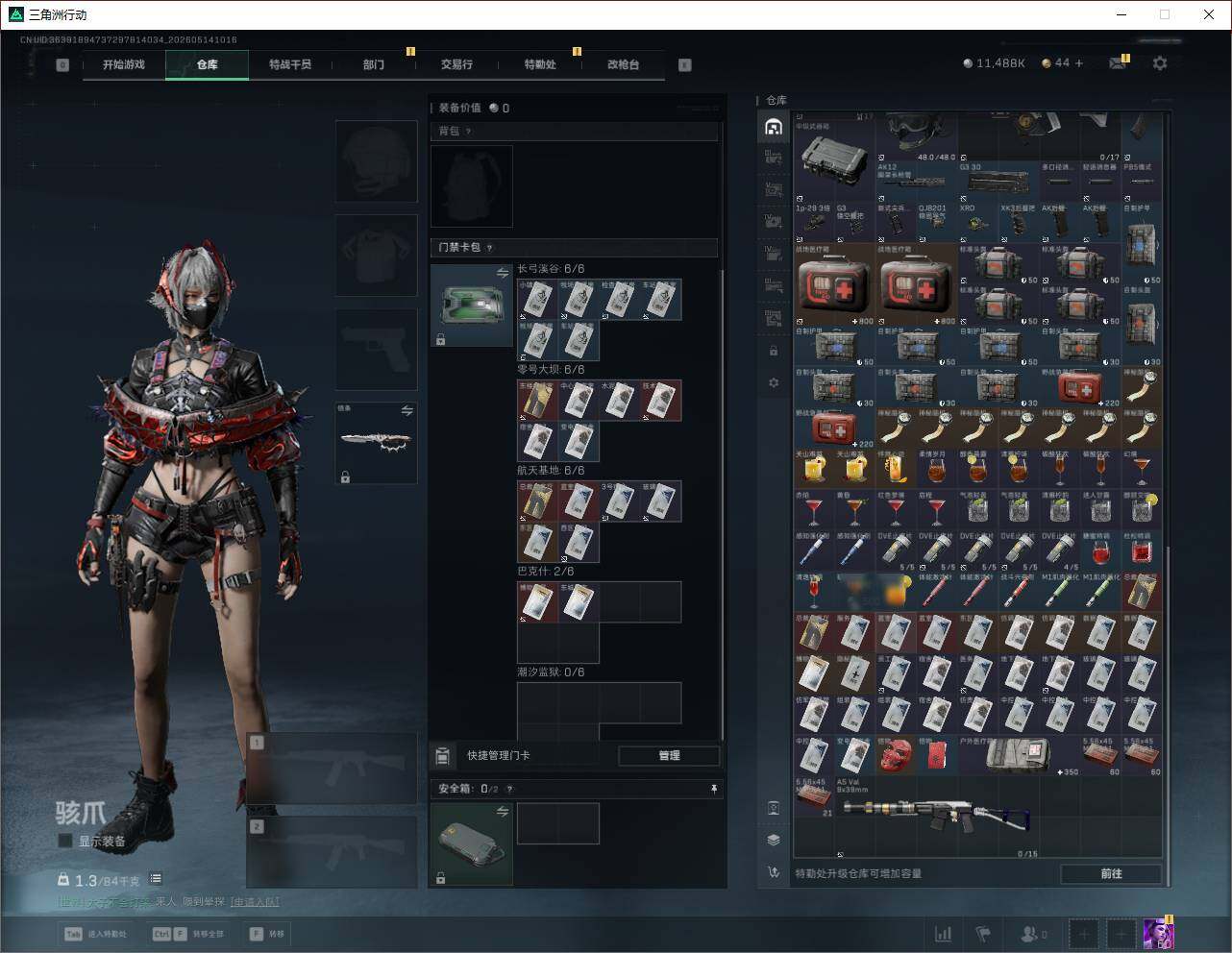The height and width of the screenshot is (953, 1232).
Task: Click the 转移全部 shortcut button
Action: (188, 934)
